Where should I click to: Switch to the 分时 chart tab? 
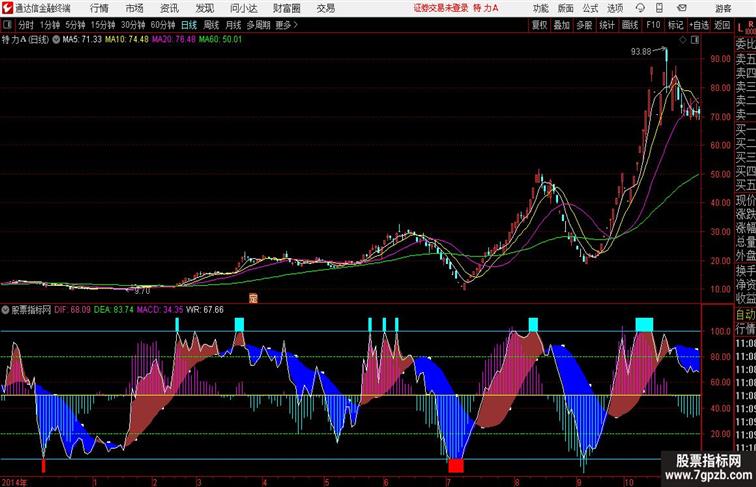tap(26, 25)
